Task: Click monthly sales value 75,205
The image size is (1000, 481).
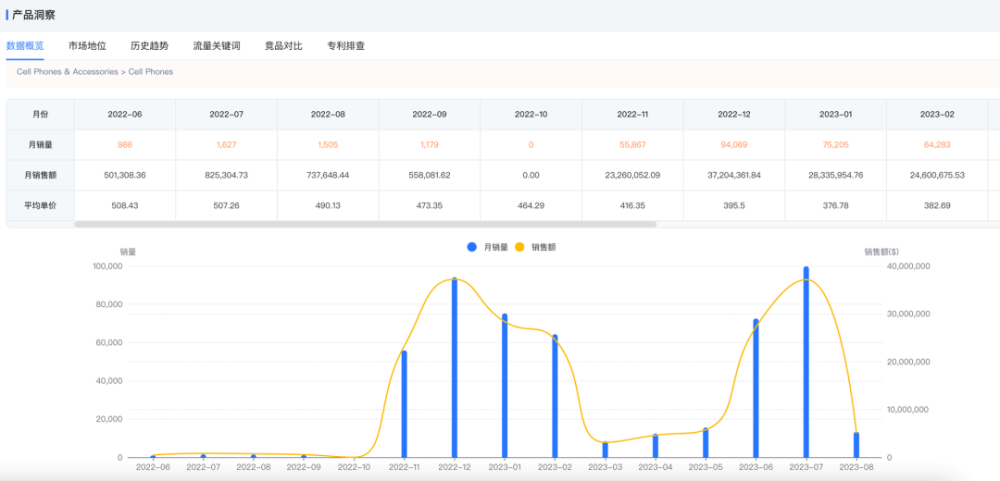Action: (x=835, y=145)
